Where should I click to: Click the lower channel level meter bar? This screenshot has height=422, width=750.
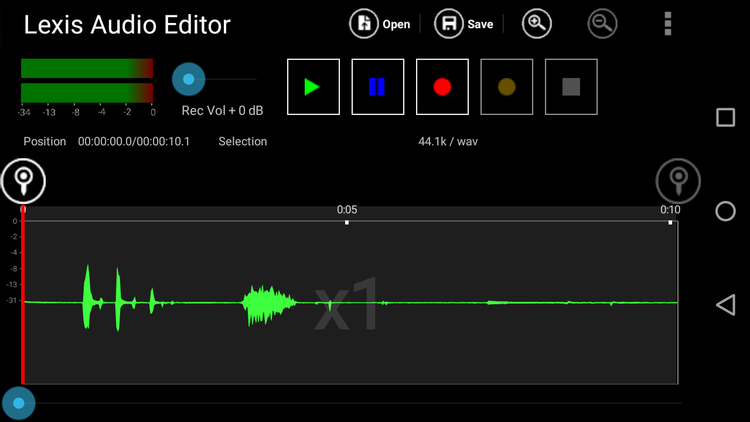(x=87, y=93)
